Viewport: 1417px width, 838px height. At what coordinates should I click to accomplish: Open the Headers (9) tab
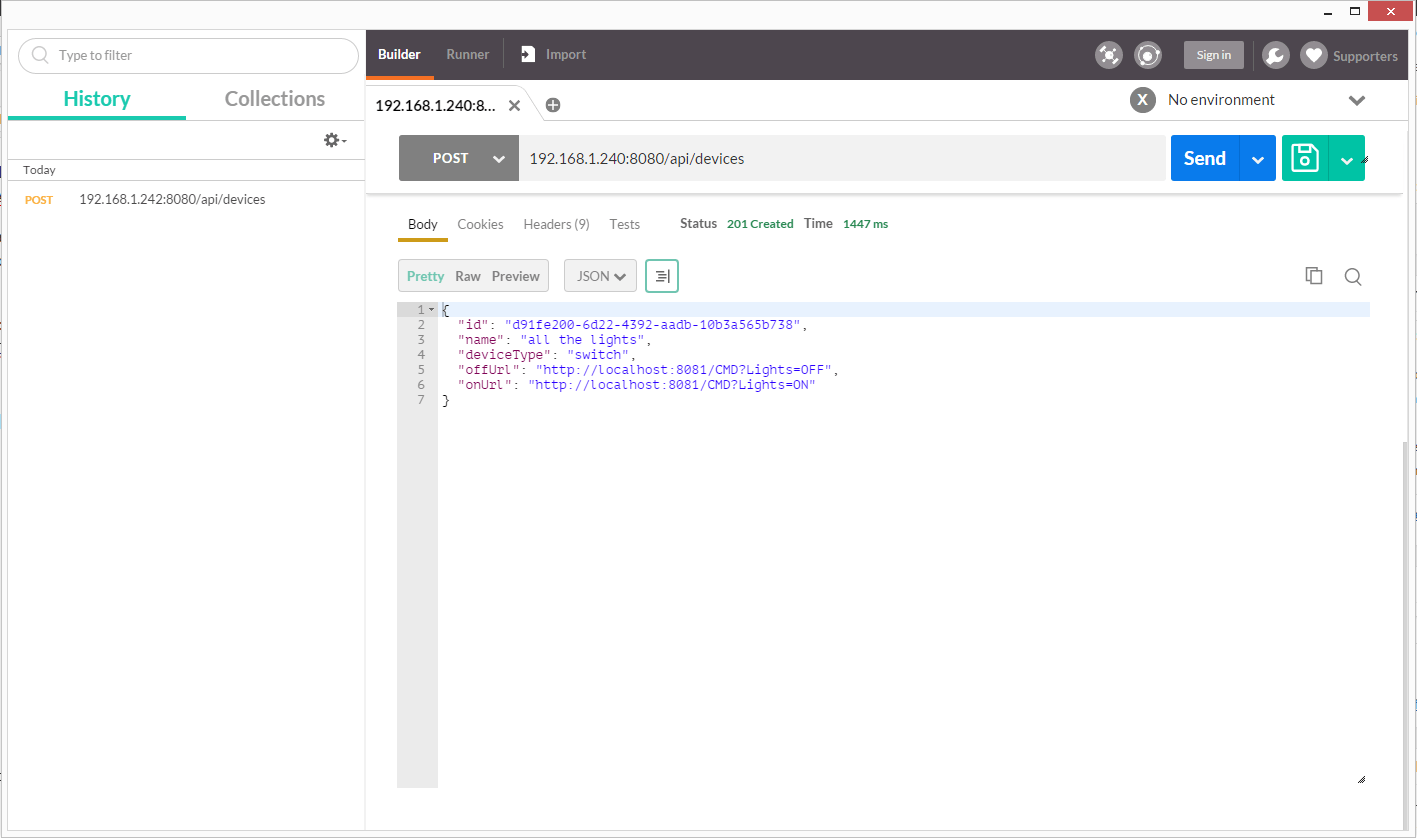tap(556, 224)
